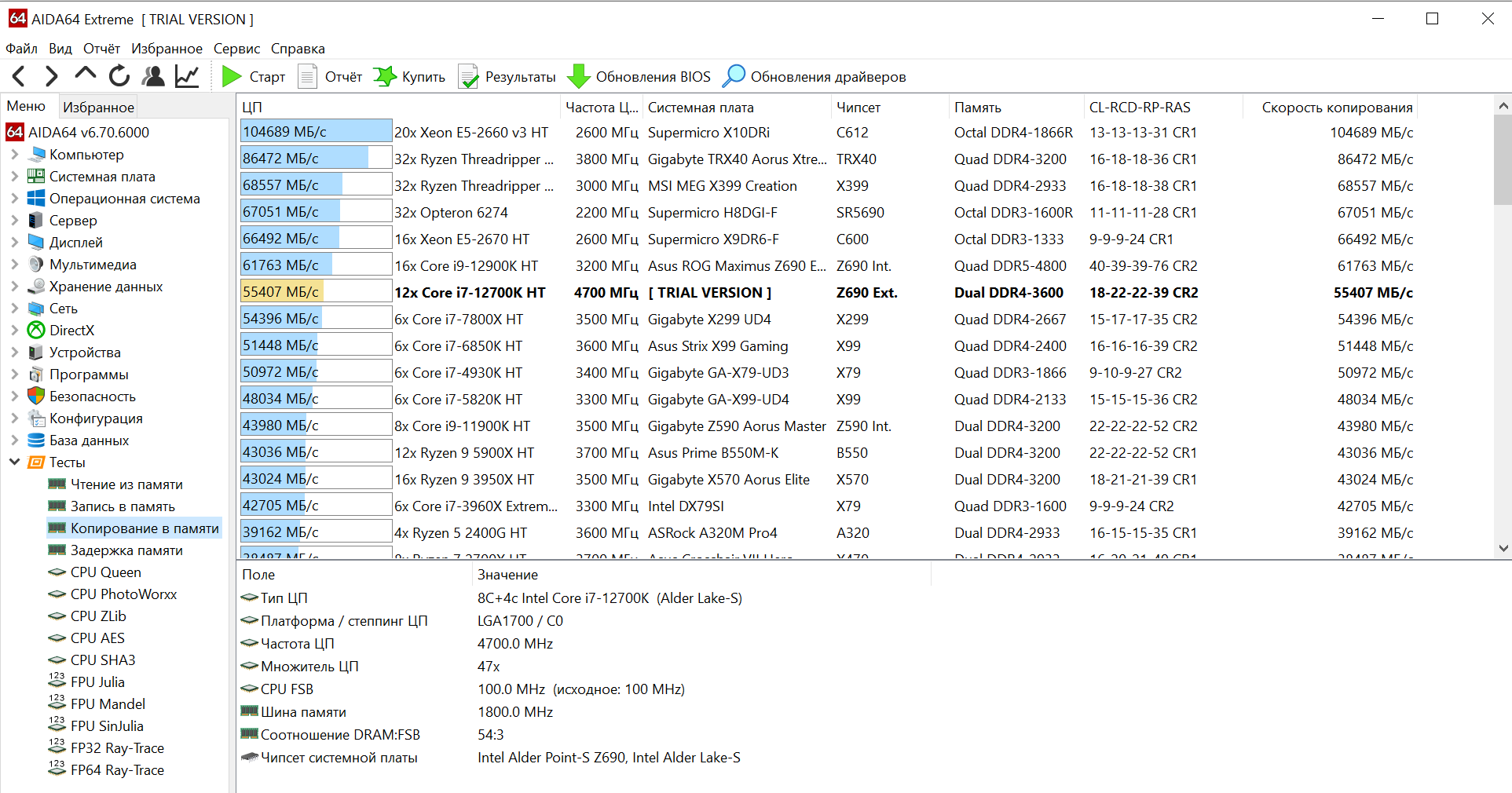Screen dimensions: 1512x793
Task: Open Результаты checkmark page icon
Action: (468, 76)
